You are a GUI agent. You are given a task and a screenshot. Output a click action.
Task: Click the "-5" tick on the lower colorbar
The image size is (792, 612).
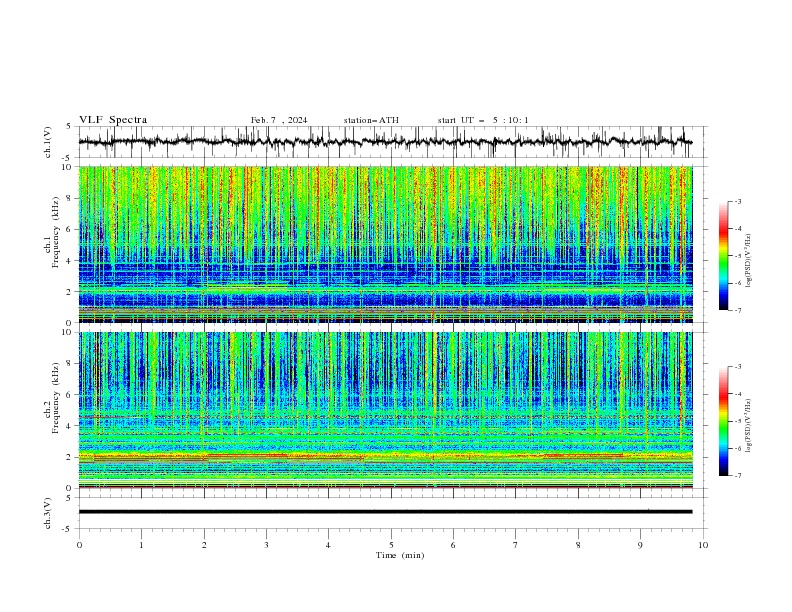737,421
